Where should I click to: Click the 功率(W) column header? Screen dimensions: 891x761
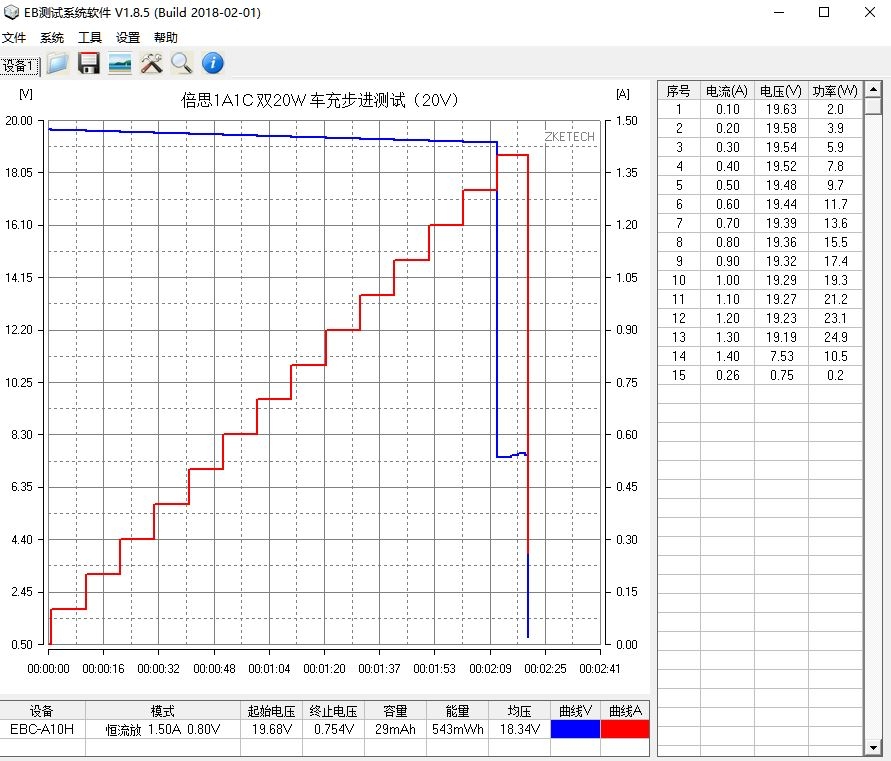(835, 91)
